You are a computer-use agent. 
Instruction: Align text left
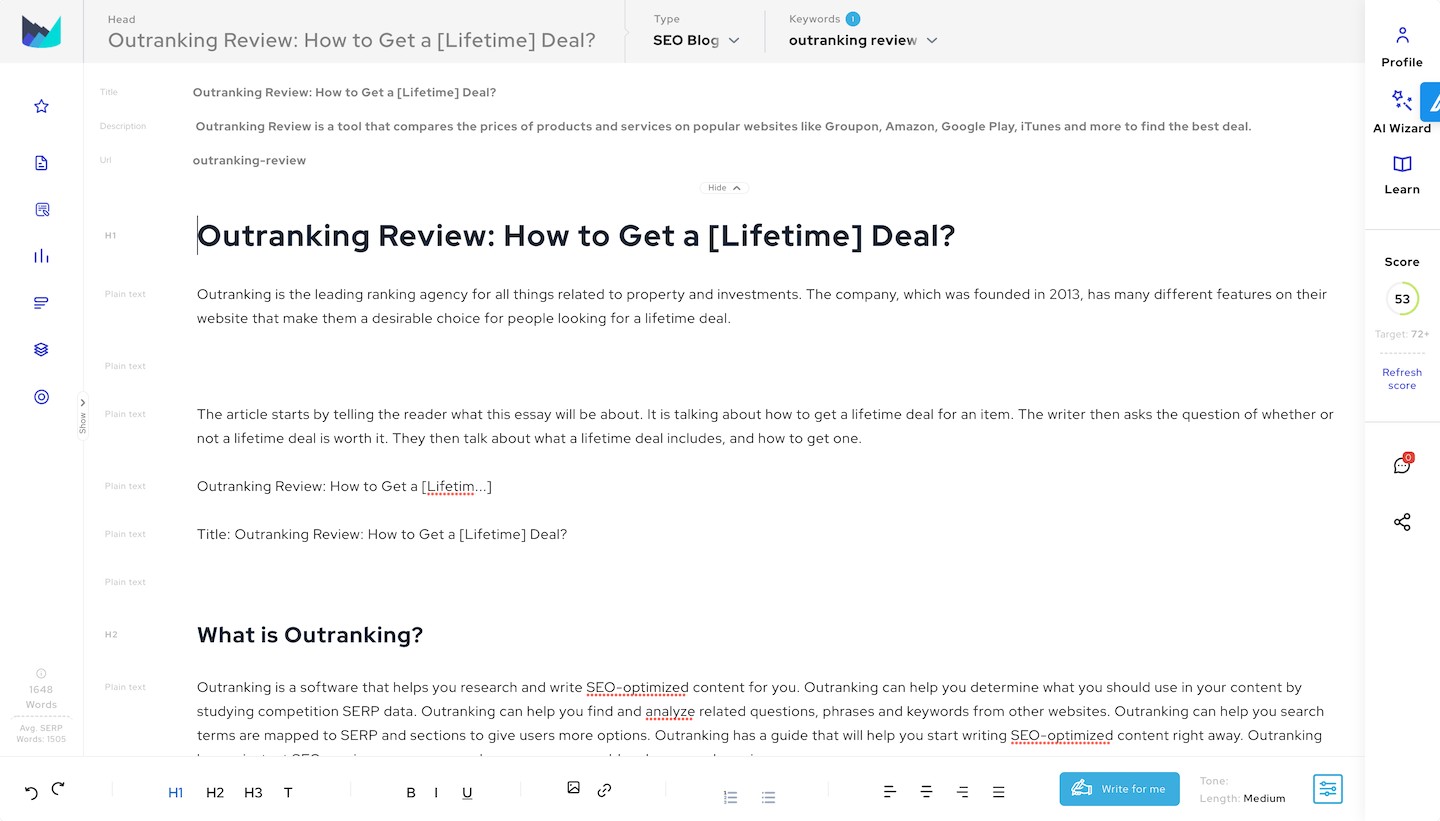point(890,792)
